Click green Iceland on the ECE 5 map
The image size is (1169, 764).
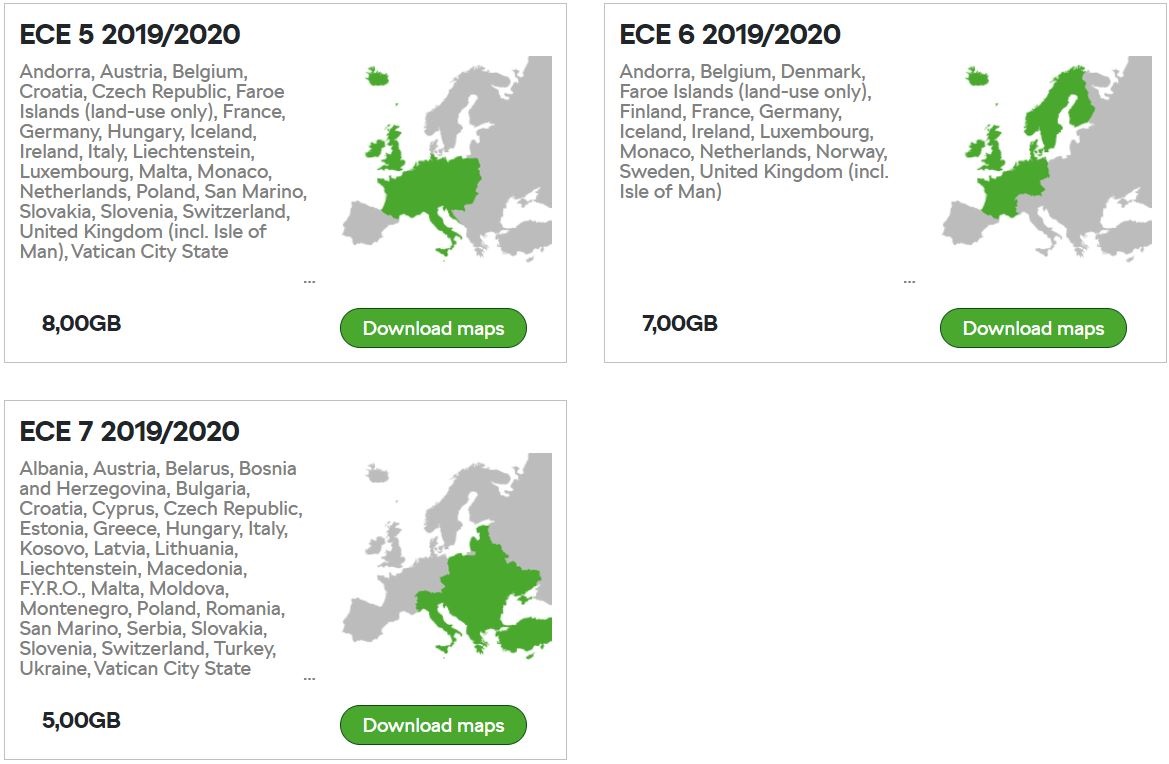[377, 76]
